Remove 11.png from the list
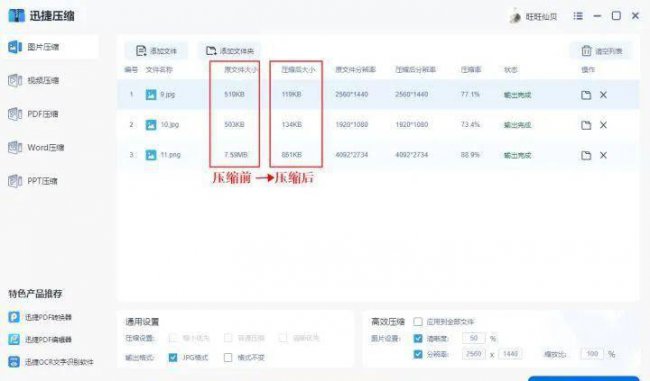 tap(603, 155)
